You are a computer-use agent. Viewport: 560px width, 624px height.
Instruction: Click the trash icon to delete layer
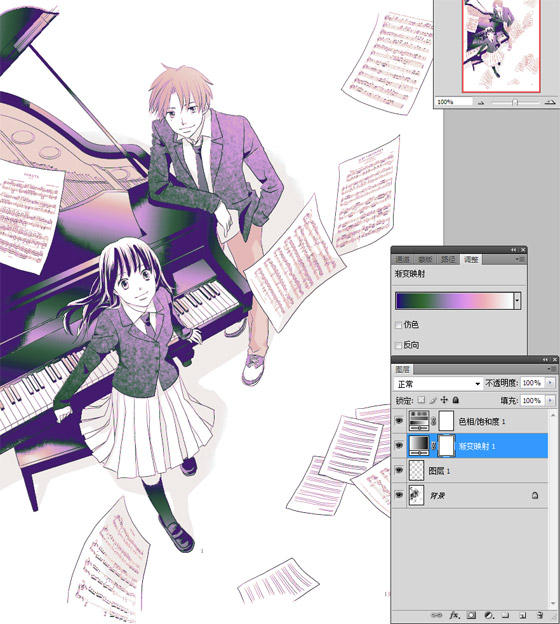coord(540,615)
